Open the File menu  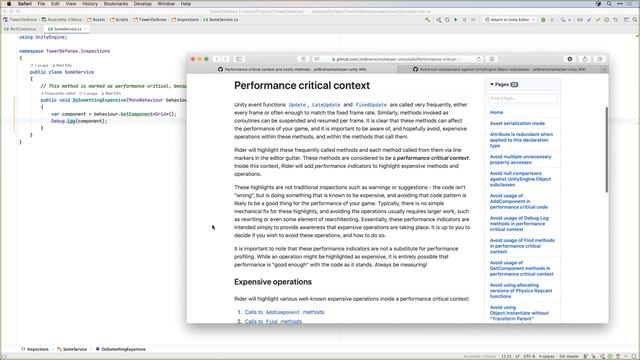tap(41, 4)
